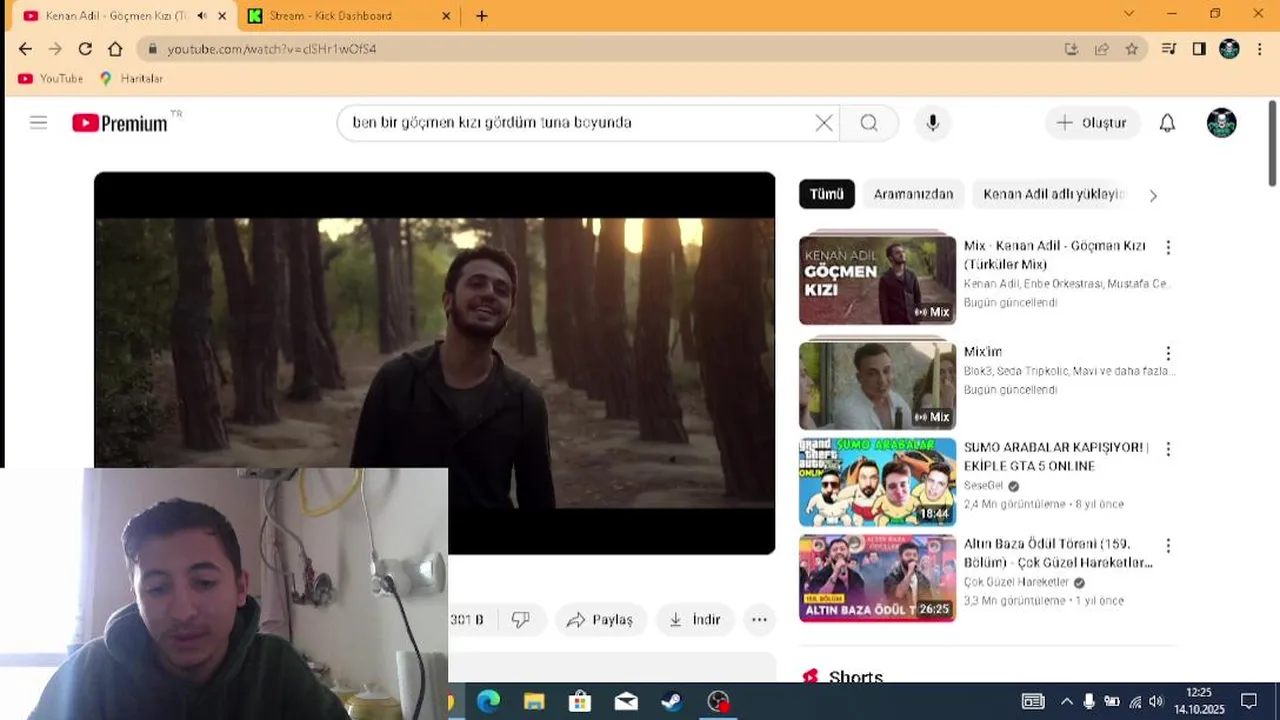Open Chrome three-dot settings menu
This screenshot has width=1280, height=720.
[x=1260, y=49]
